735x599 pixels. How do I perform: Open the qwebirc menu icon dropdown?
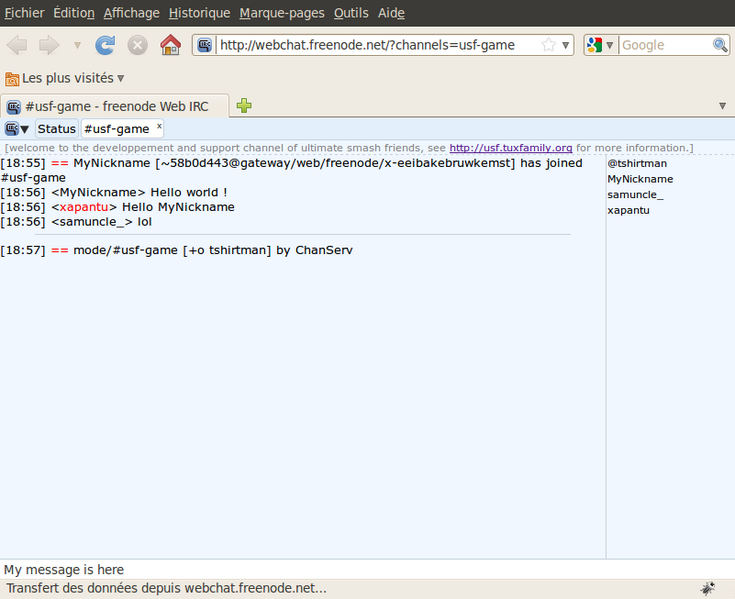[x=17, y=128]
